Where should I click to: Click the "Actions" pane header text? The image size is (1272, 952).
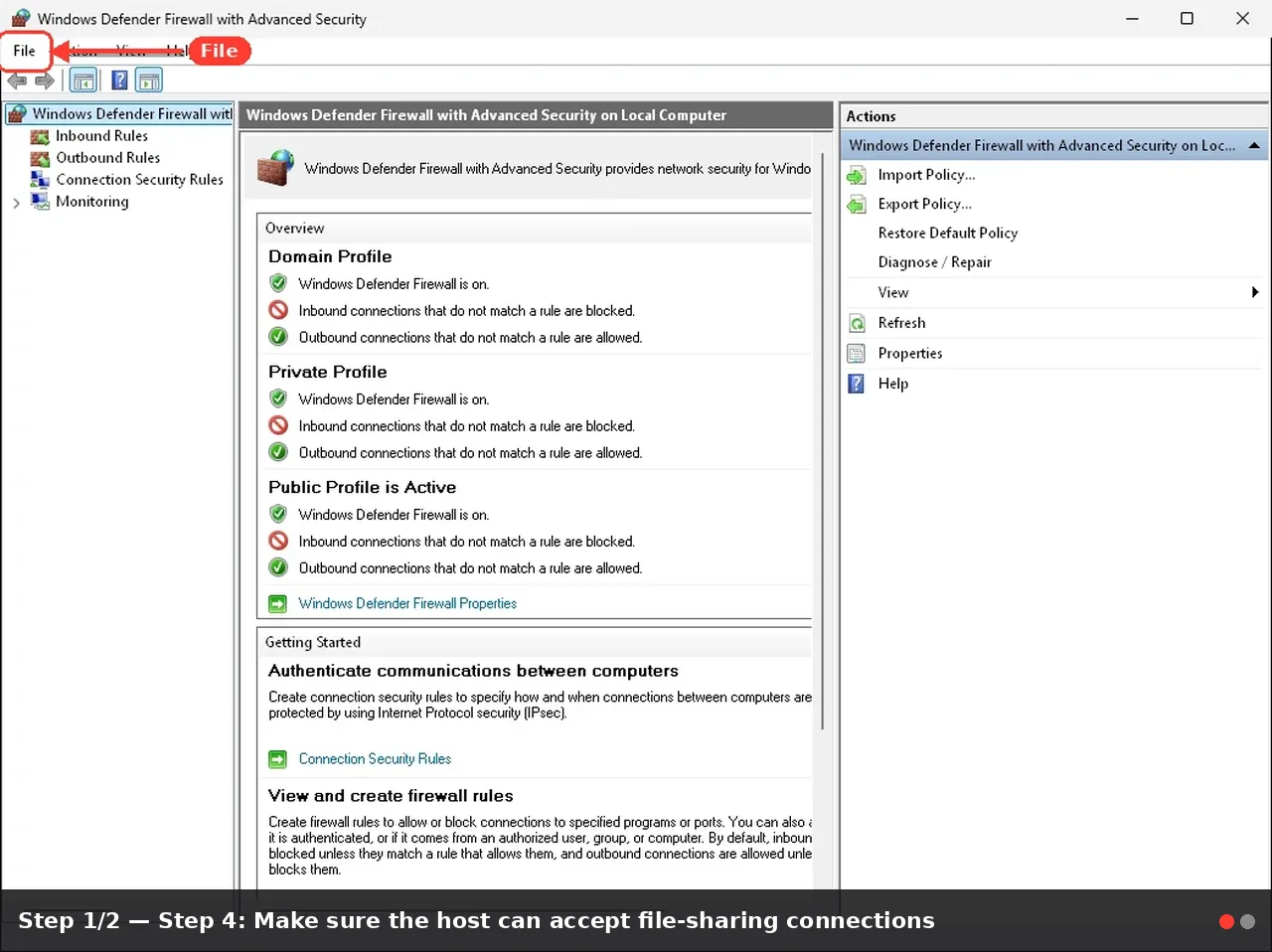point(871,116)
